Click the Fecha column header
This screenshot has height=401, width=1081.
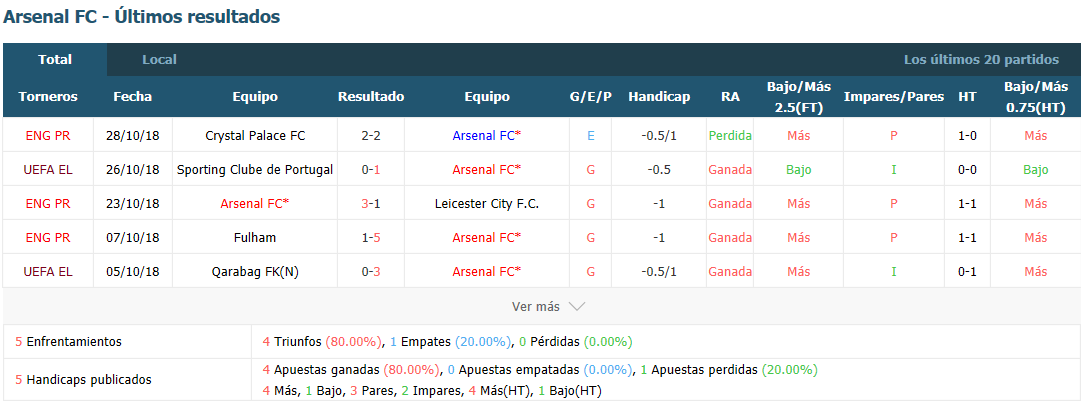pyautogui.click(x=132, y=97)
